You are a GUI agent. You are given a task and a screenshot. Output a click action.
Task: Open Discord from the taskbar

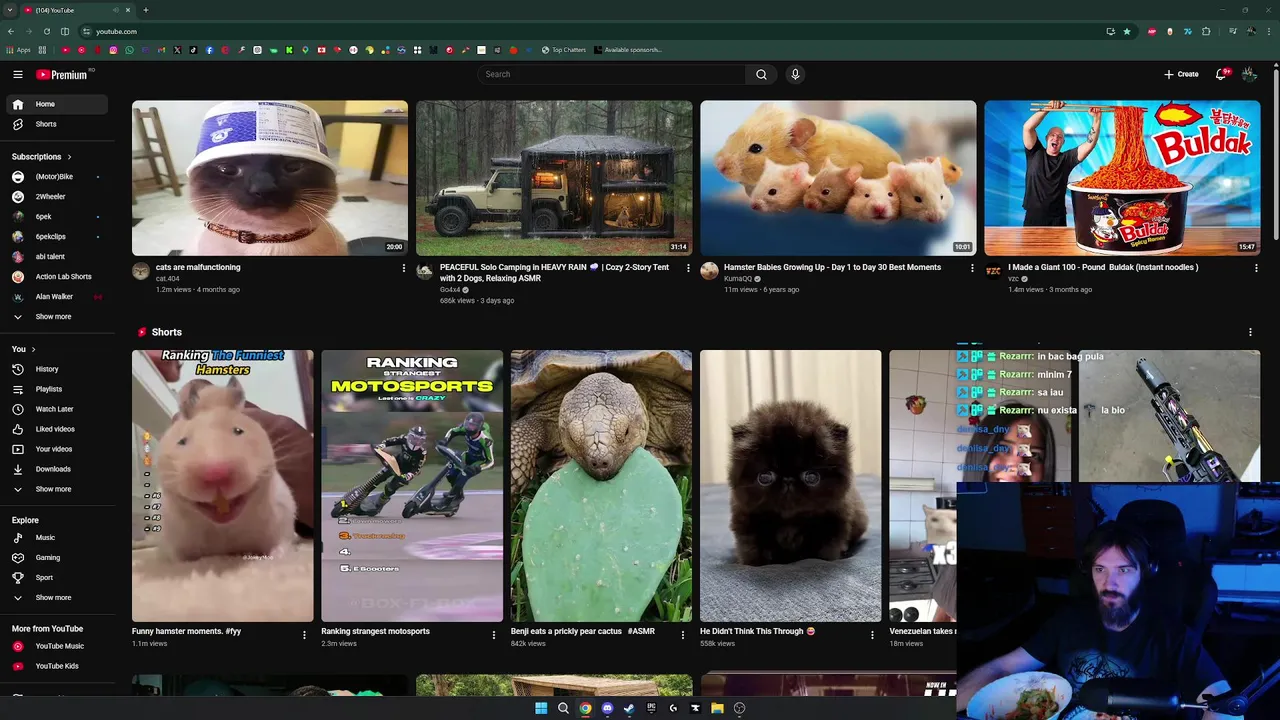607,708
